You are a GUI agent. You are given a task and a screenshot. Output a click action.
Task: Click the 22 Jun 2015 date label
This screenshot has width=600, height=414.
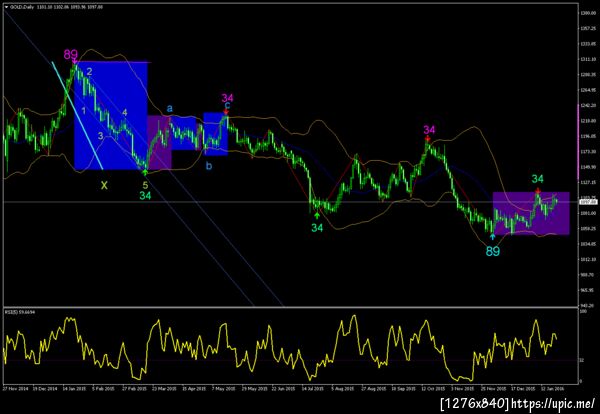(x=283, y=388)
